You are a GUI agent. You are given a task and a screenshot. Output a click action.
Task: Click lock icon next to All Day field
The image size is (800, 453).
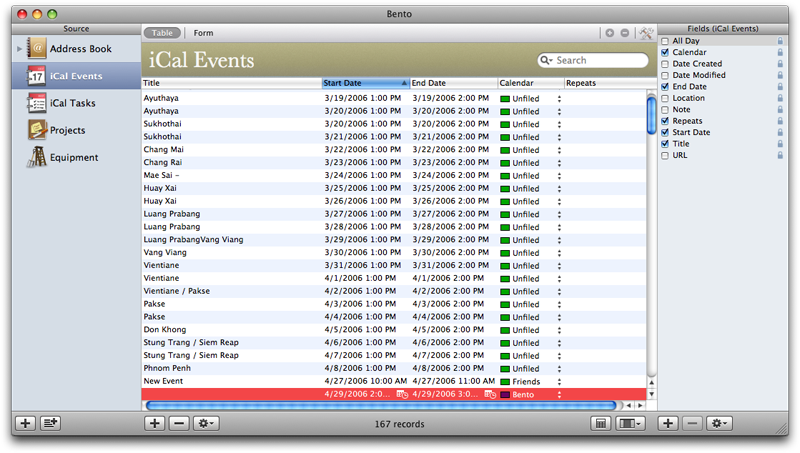tap(780, 41)
